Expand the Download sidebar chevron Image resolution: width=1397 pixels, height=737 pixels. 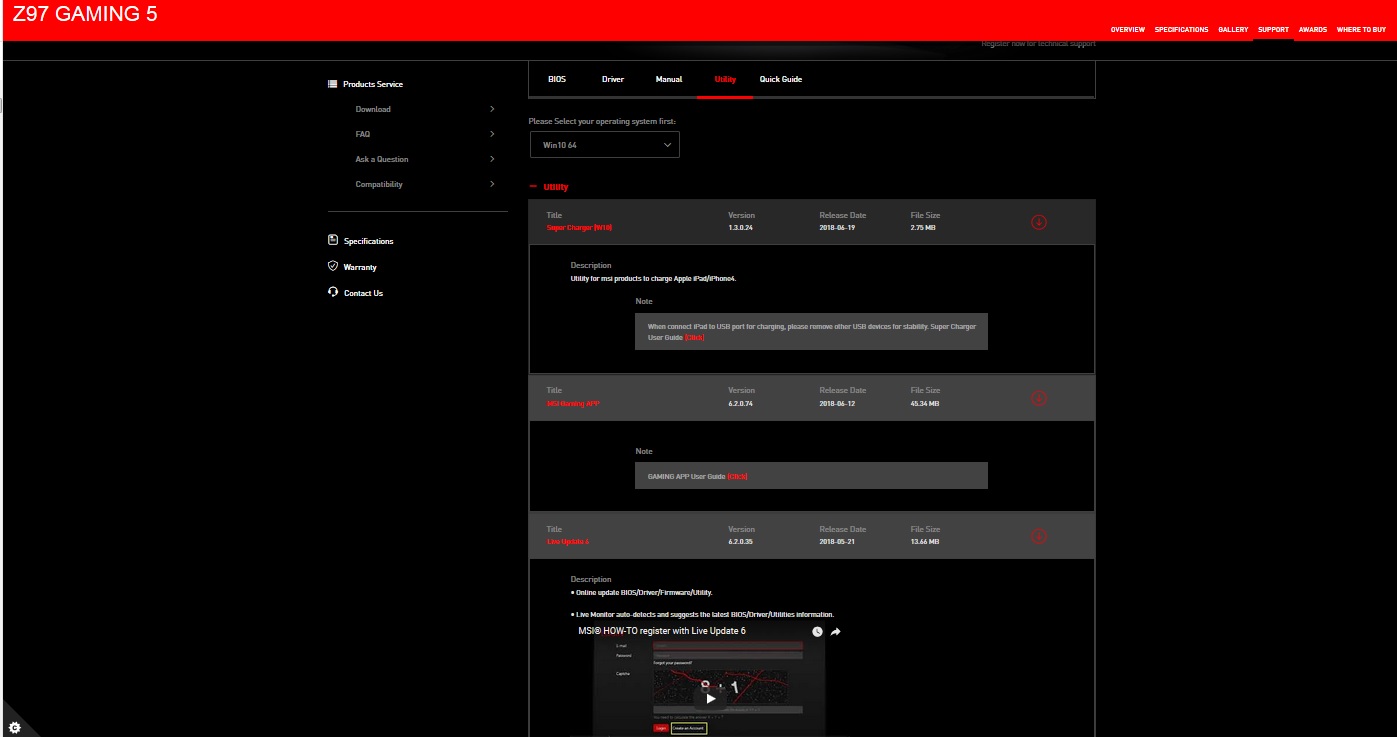click(x=492, y=109)
